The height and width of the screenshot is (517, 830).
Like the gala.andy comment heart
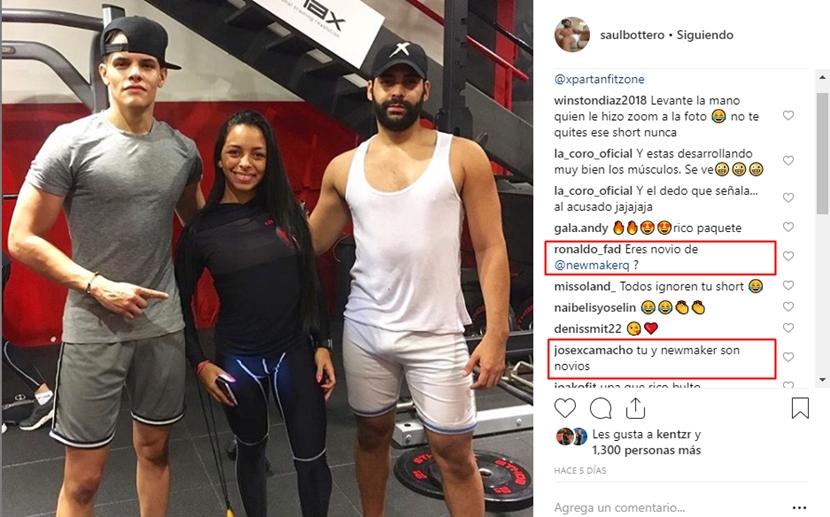(788, 226)
